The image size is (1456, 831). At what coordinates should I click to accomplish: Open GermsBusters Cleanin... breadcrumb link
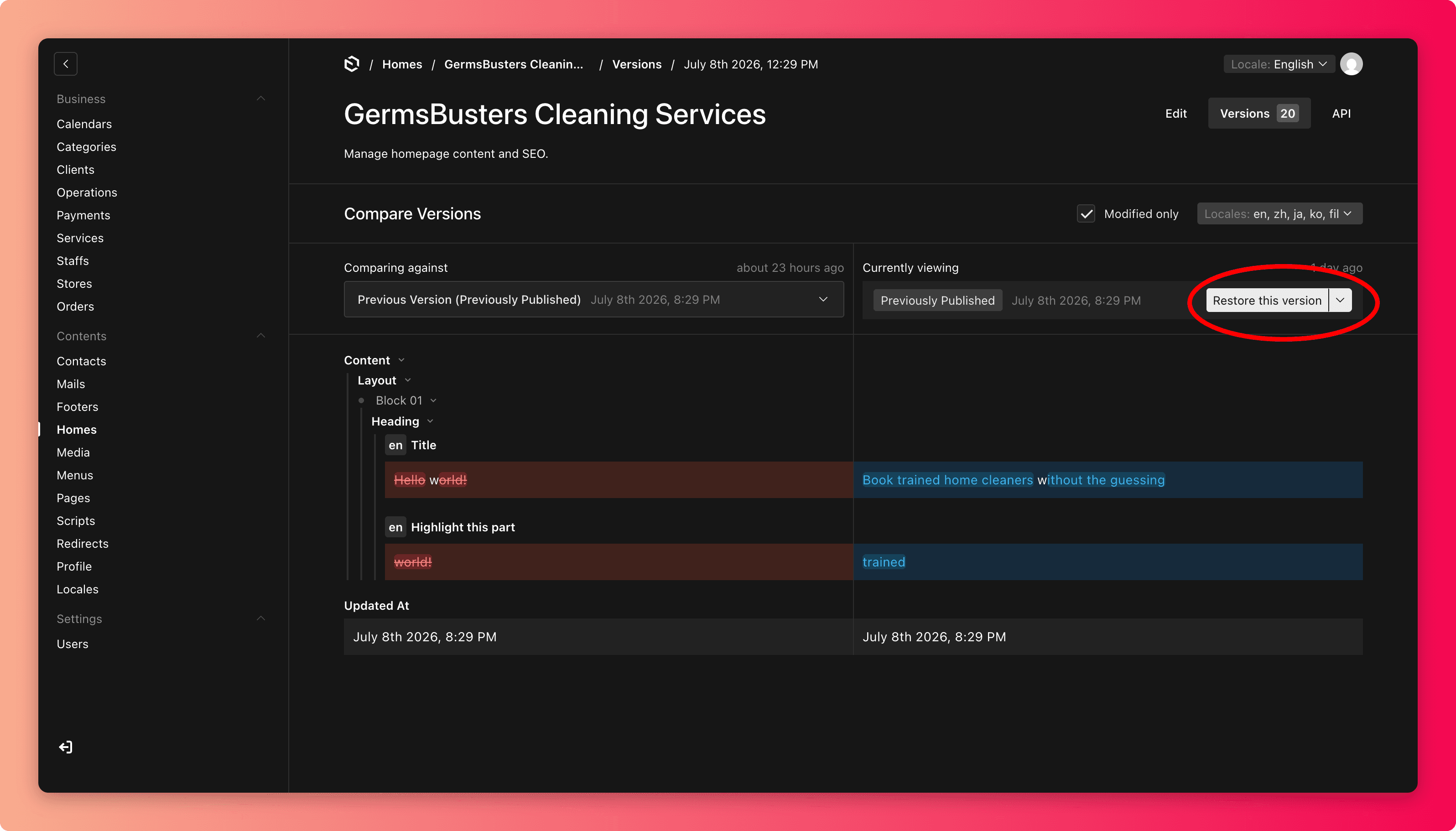coord(514,64)
